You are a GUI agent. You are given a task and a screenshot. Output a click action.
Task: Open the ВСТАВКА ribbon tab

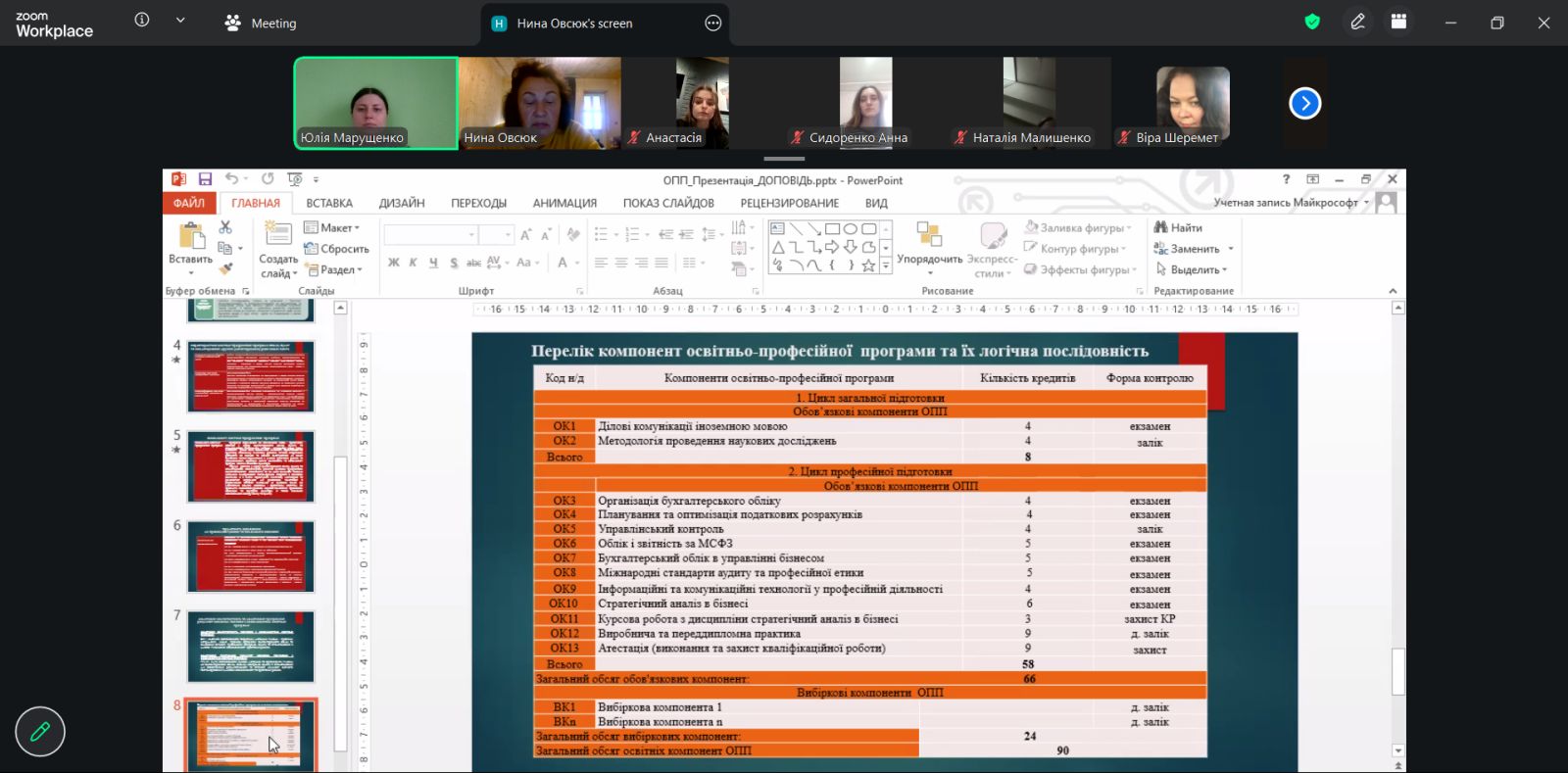[x=328, y=203]
